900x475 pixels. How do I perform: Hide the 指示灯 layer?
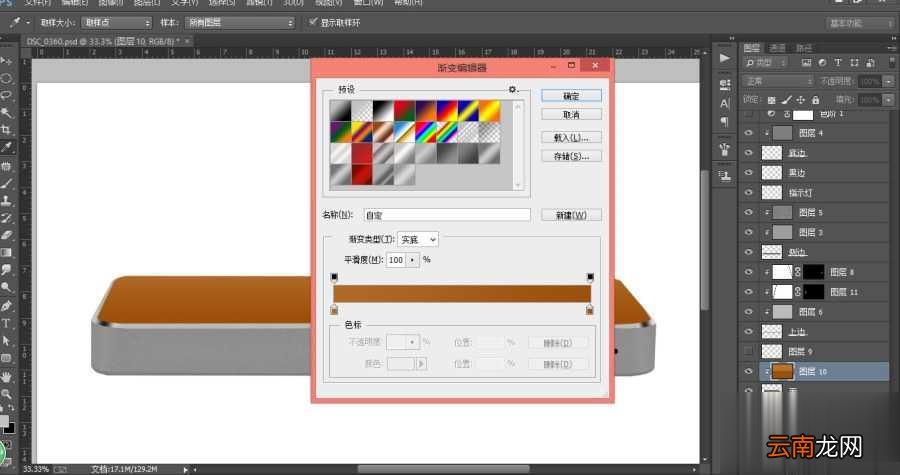(748, 193)
